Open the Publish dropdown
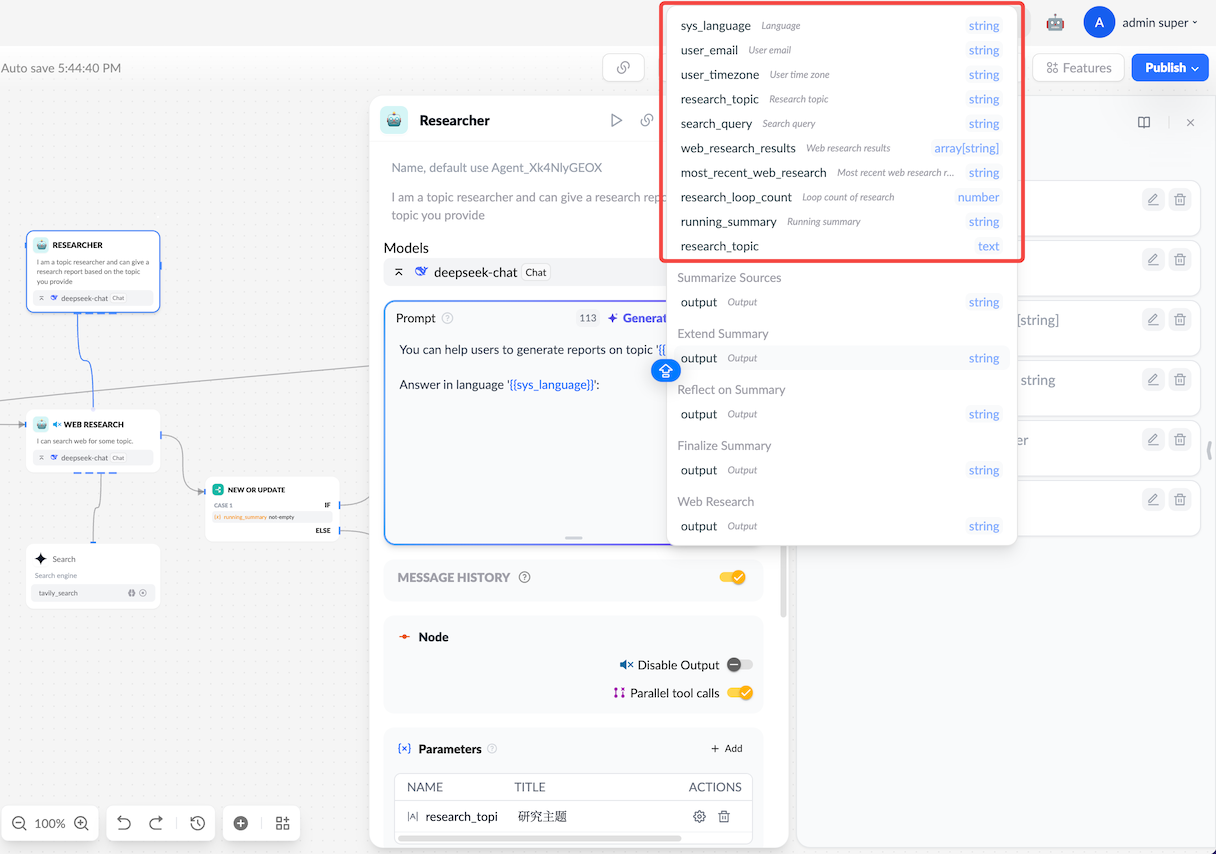Screen dimensions: 1216x854 [x=1170, y=68]
